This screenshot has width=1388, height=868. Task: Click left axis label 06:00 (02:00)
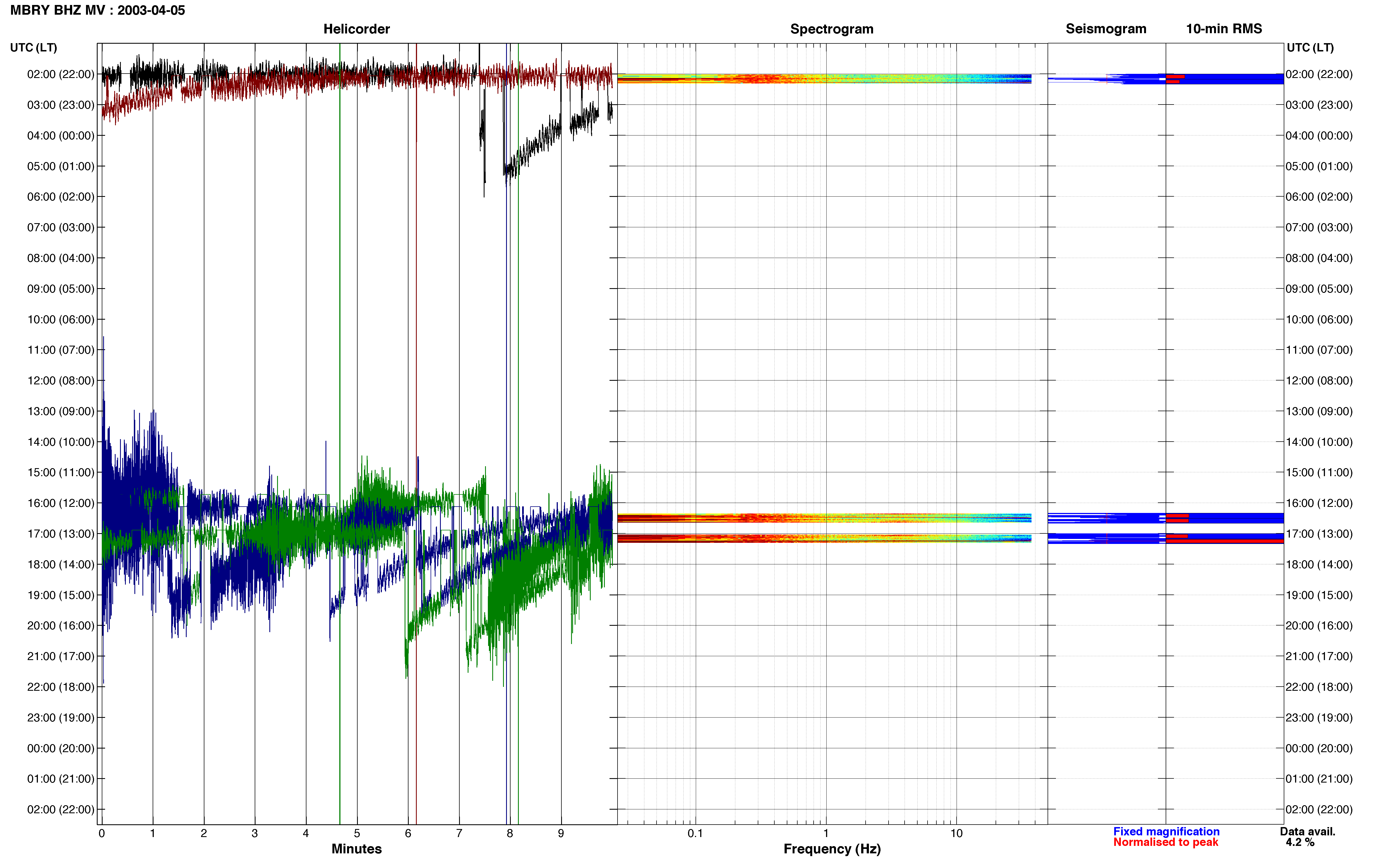point(61,197)
